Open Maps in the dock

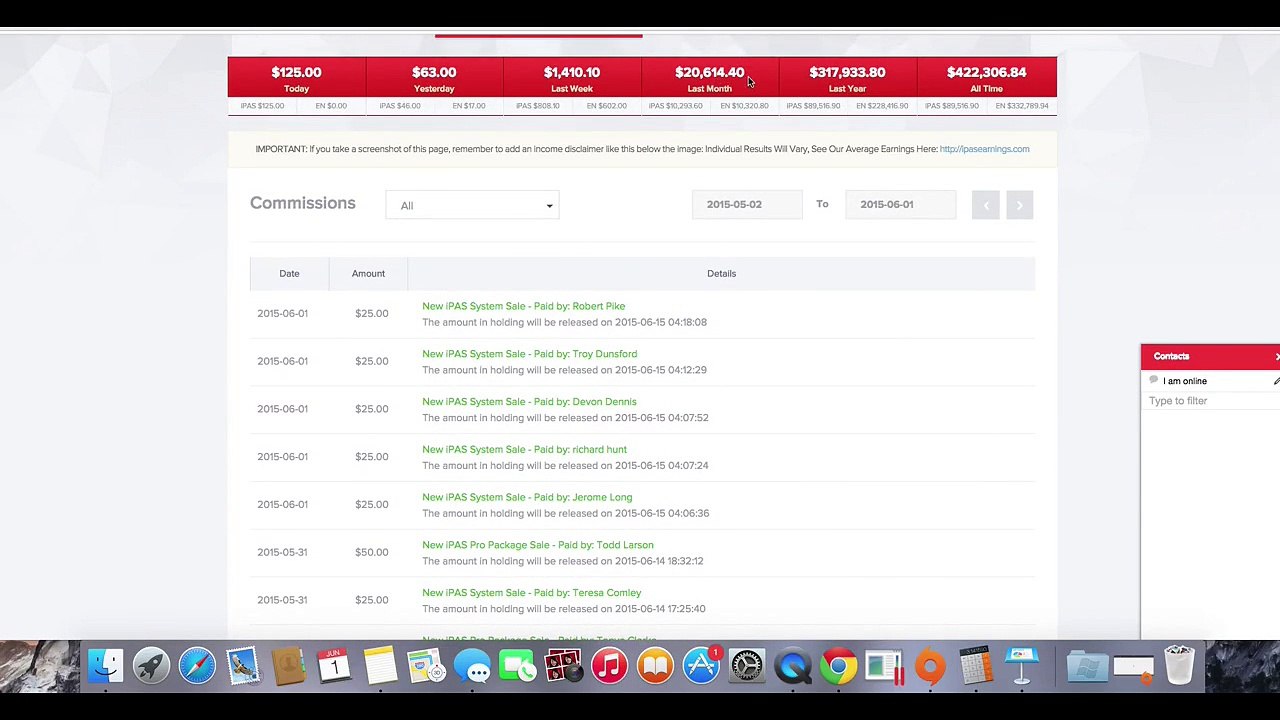coord(426,666)
